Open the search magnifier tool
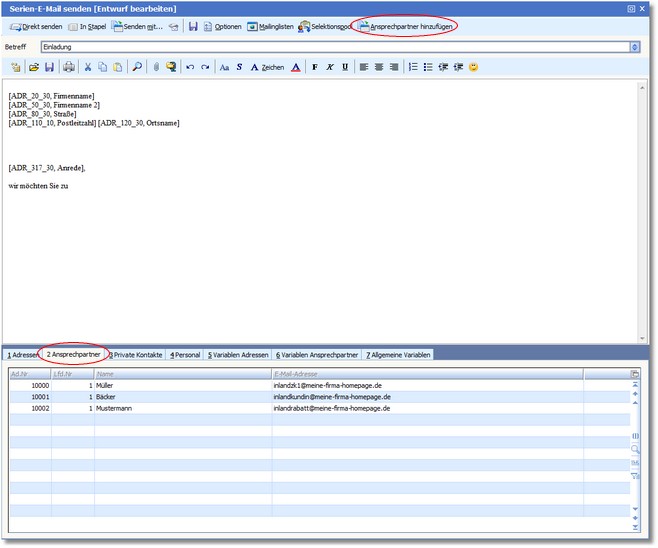The height and width of the screenshot is (548, 658). 137,67
